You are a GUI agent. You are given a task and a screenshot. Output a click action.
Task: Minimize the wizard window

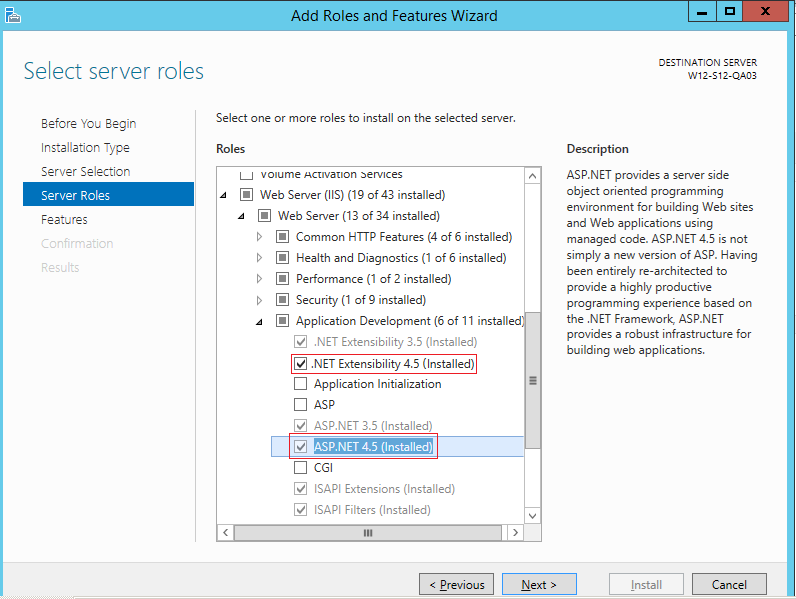point(702,11)
